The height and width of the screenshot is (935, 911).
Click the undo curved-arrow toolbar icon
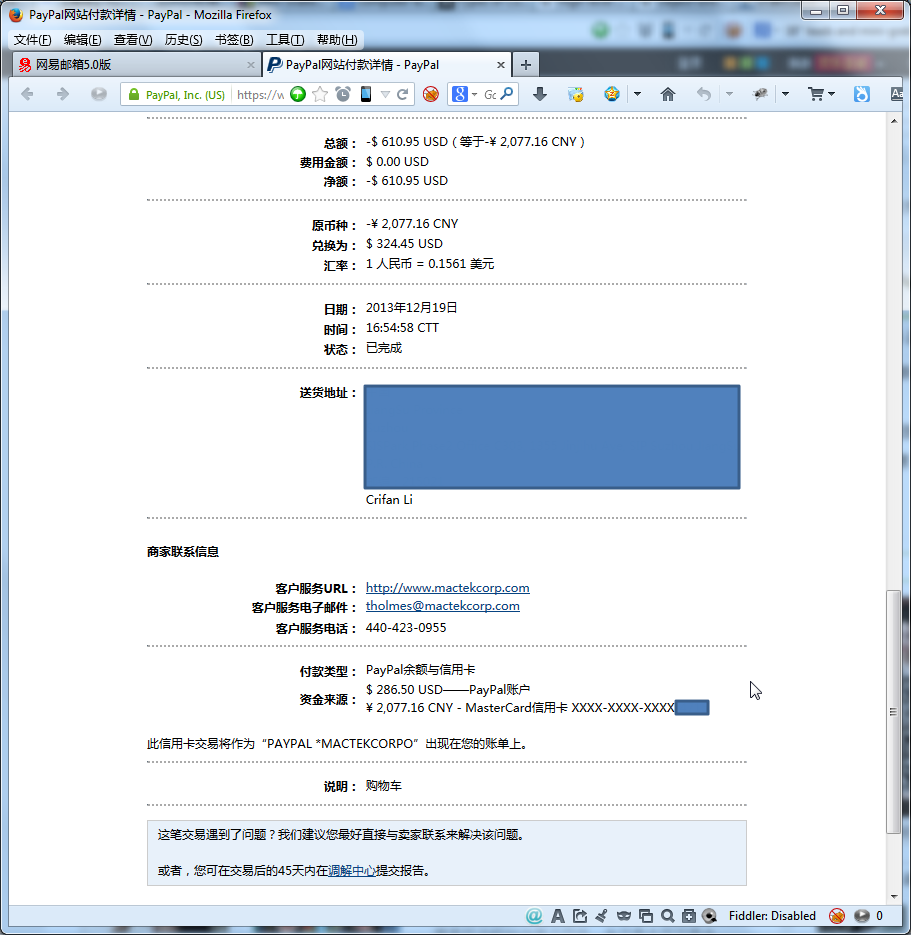coord(704,94)
